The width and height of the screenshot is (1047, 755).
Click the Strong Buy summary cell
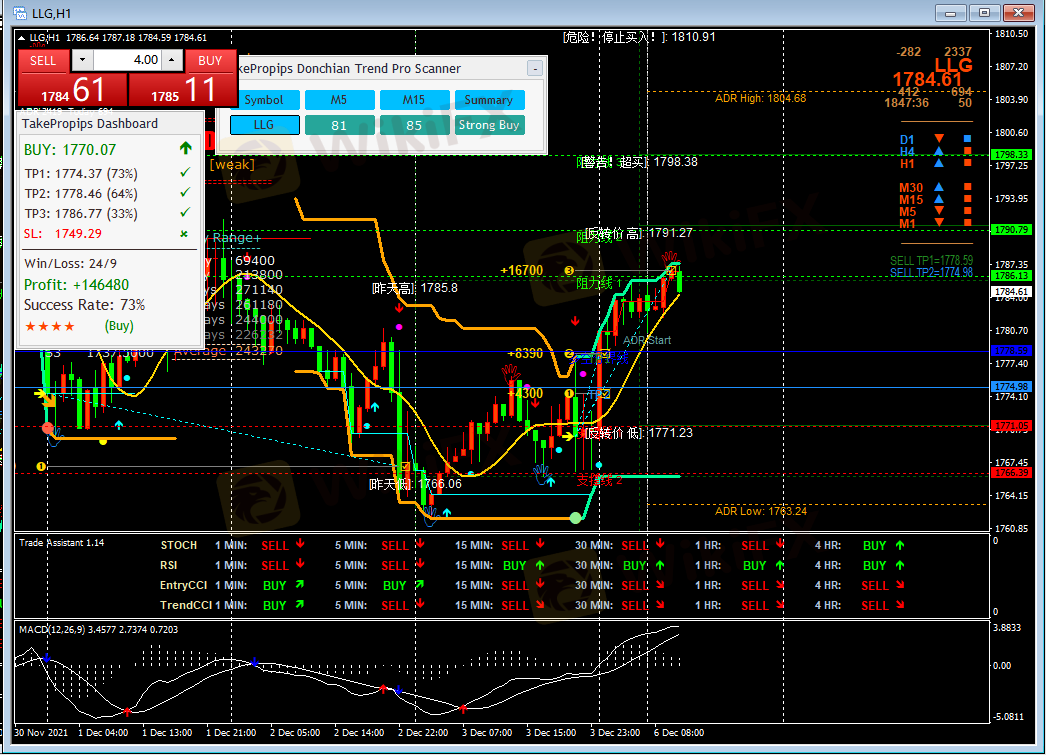coord(488,125)
